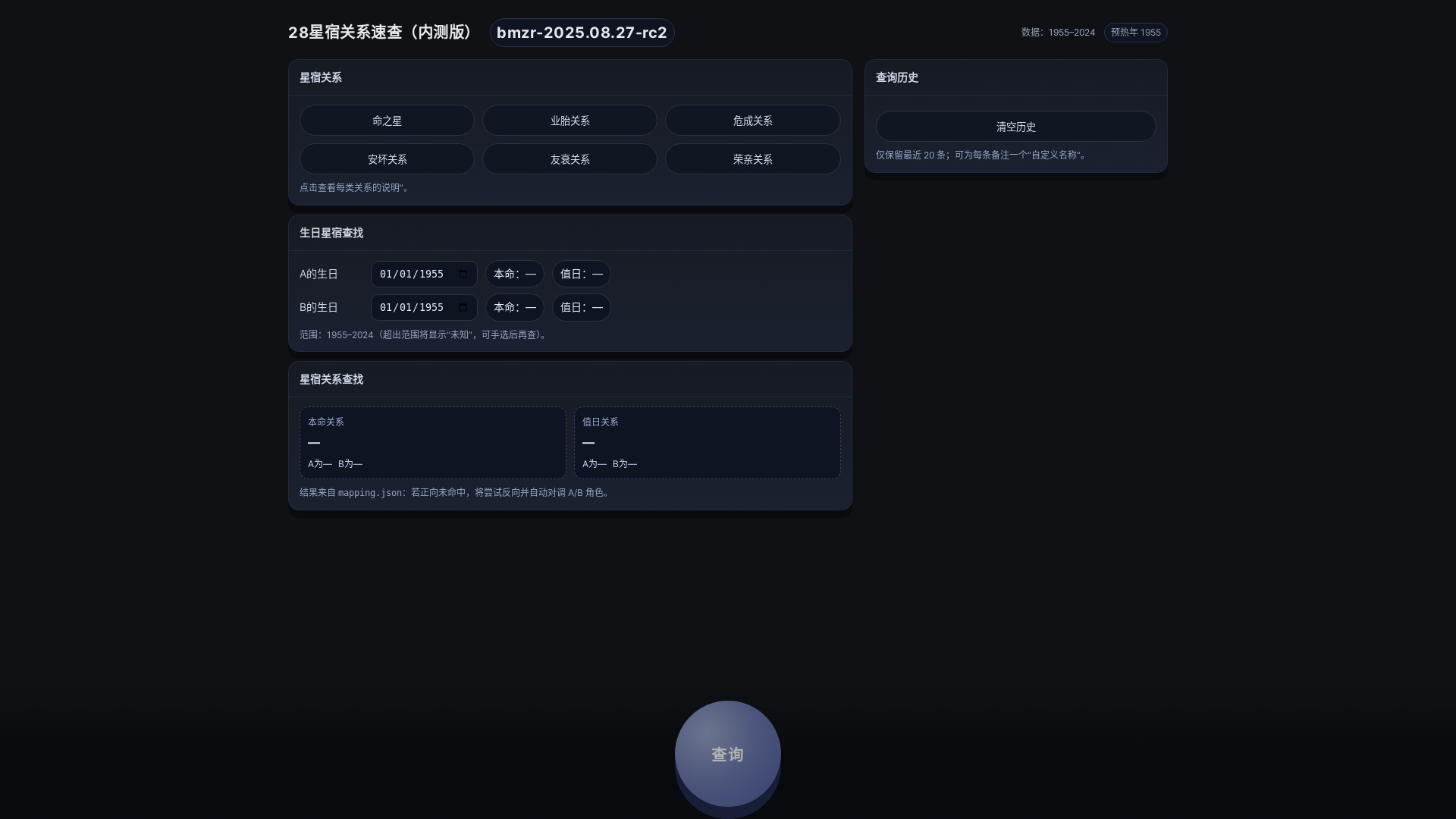Image resolution: width=1456 pixels, height=819 pixels.
Task: Focus the B的生日 date field
Action: coord(424,307)
